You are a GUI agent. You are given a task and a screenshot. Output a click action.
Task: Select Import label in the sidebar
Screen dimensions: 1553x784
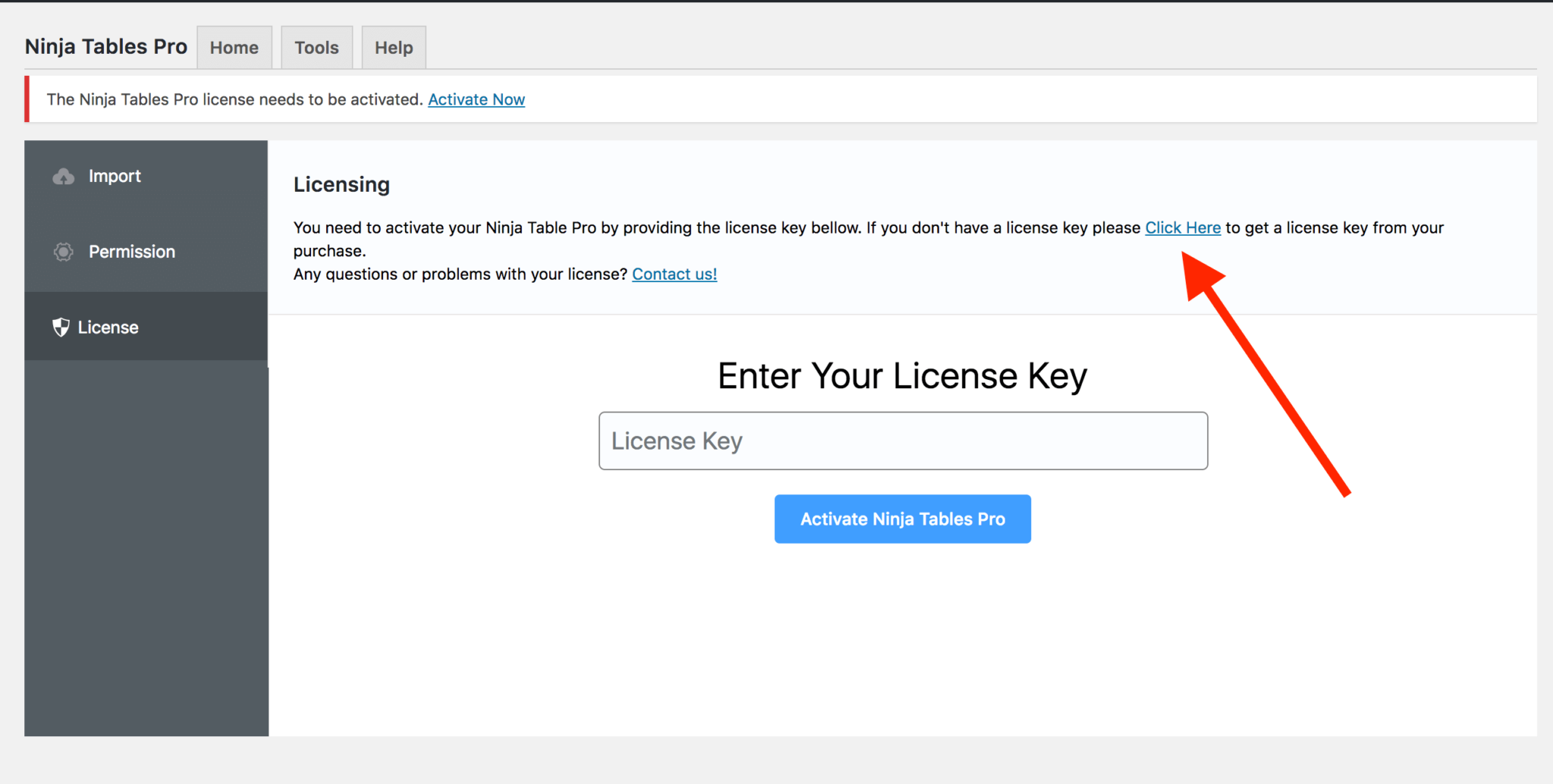(115, 176)
